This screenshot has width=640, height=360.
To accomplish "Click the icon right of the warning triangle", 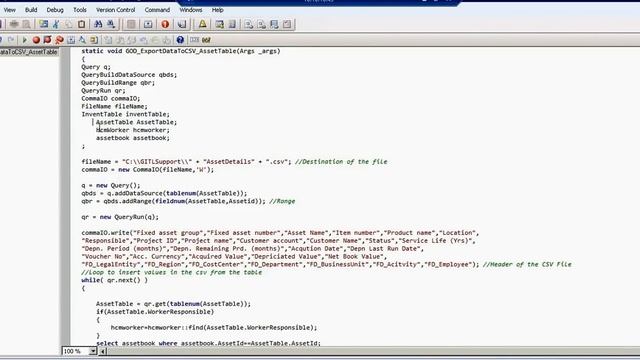I will (x=219, y=24).
